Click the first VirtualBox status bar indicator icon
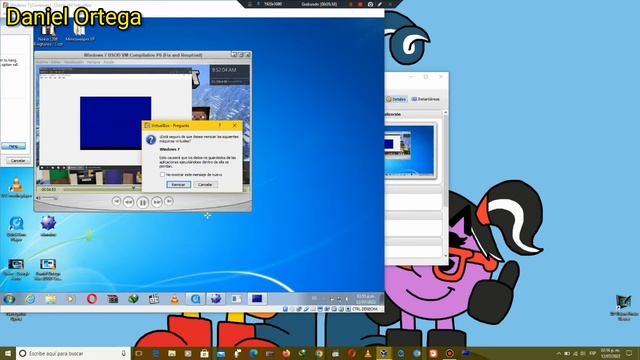 pos(285,309)
